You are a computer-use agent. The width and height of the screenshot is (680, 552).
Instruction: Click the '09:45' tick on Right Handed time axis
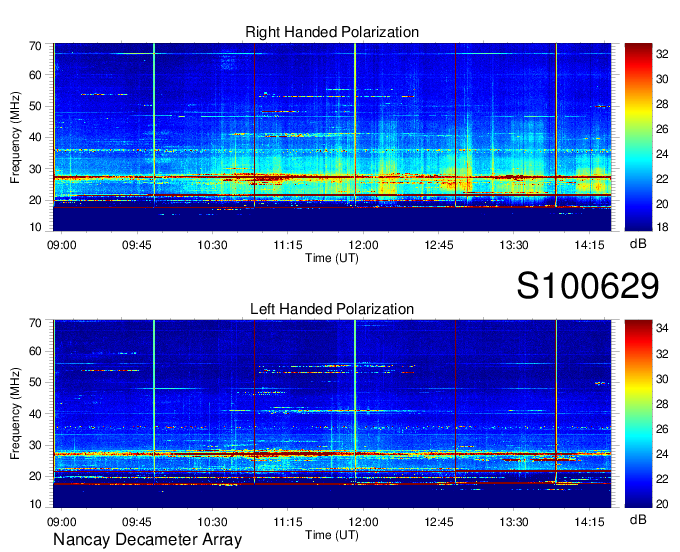pos(137,245)
